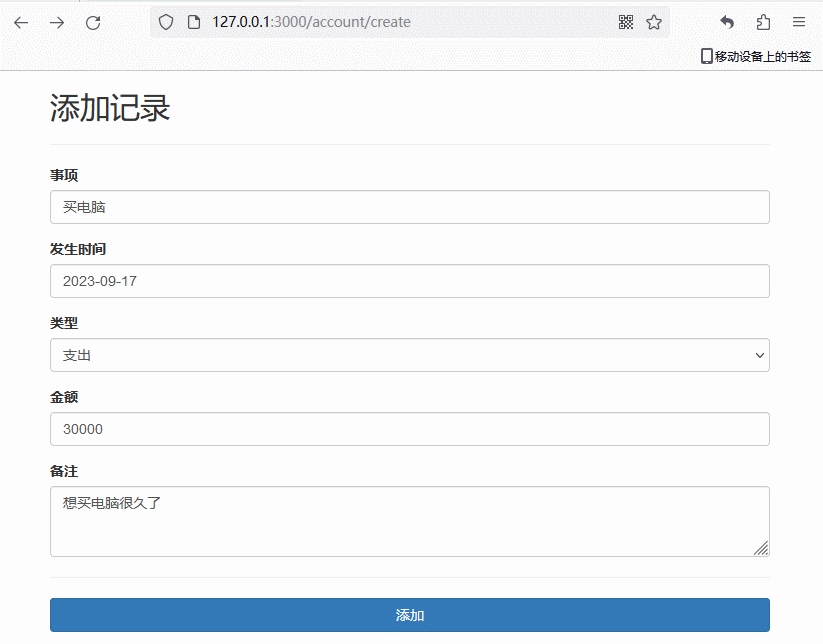The image size is (823, 644).
Task: Go forward to the next page
Action: click(x=57, y=22)
